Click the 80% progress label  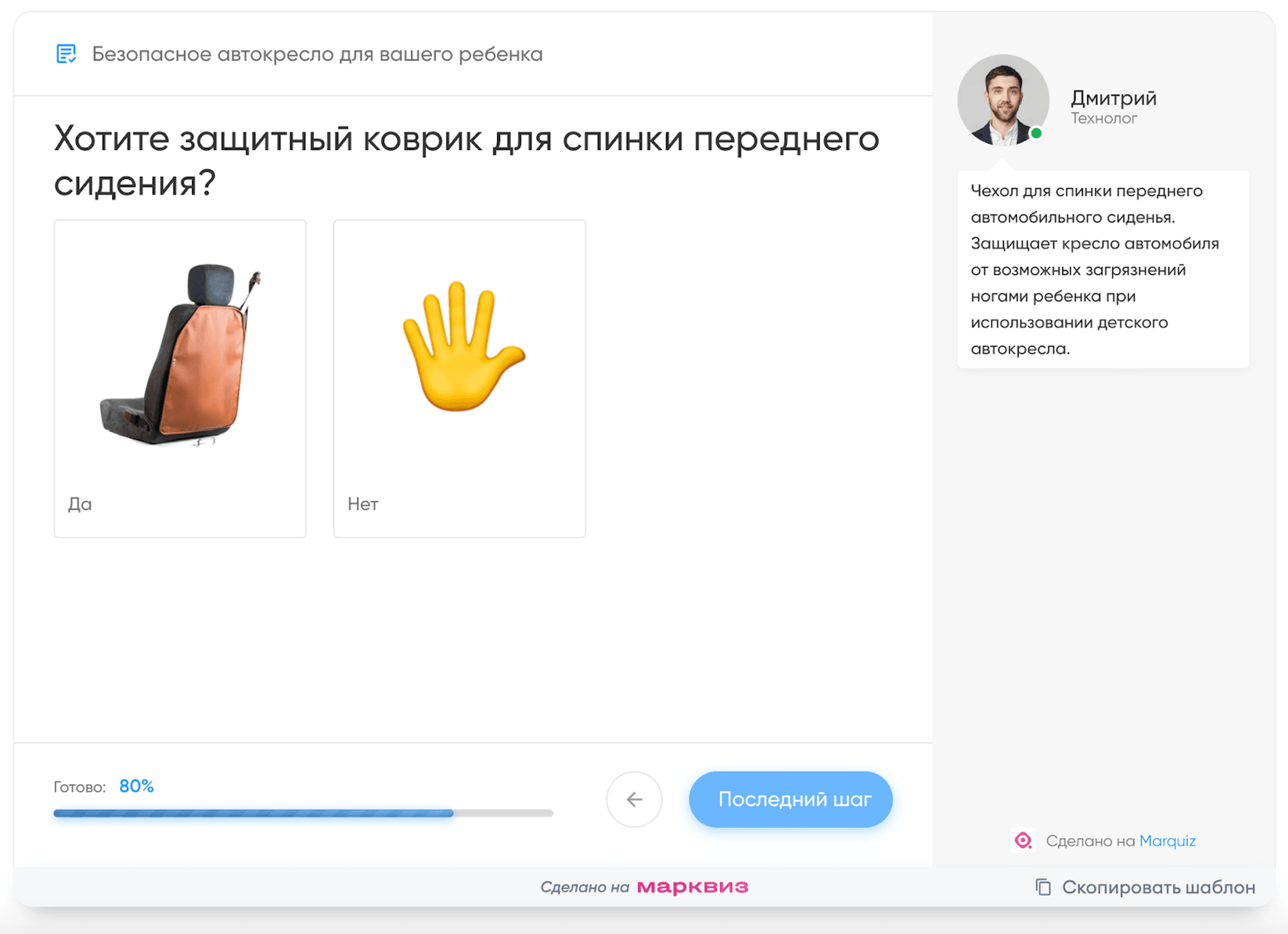click(136, 786)
